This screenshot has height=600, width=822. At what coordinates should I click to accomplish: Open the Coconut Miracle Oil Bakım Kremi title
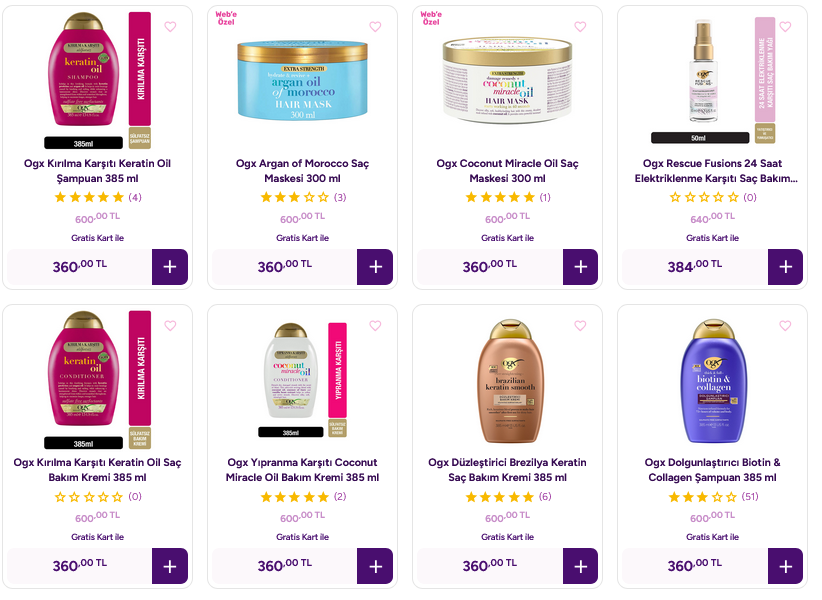(x=302, y=470)
